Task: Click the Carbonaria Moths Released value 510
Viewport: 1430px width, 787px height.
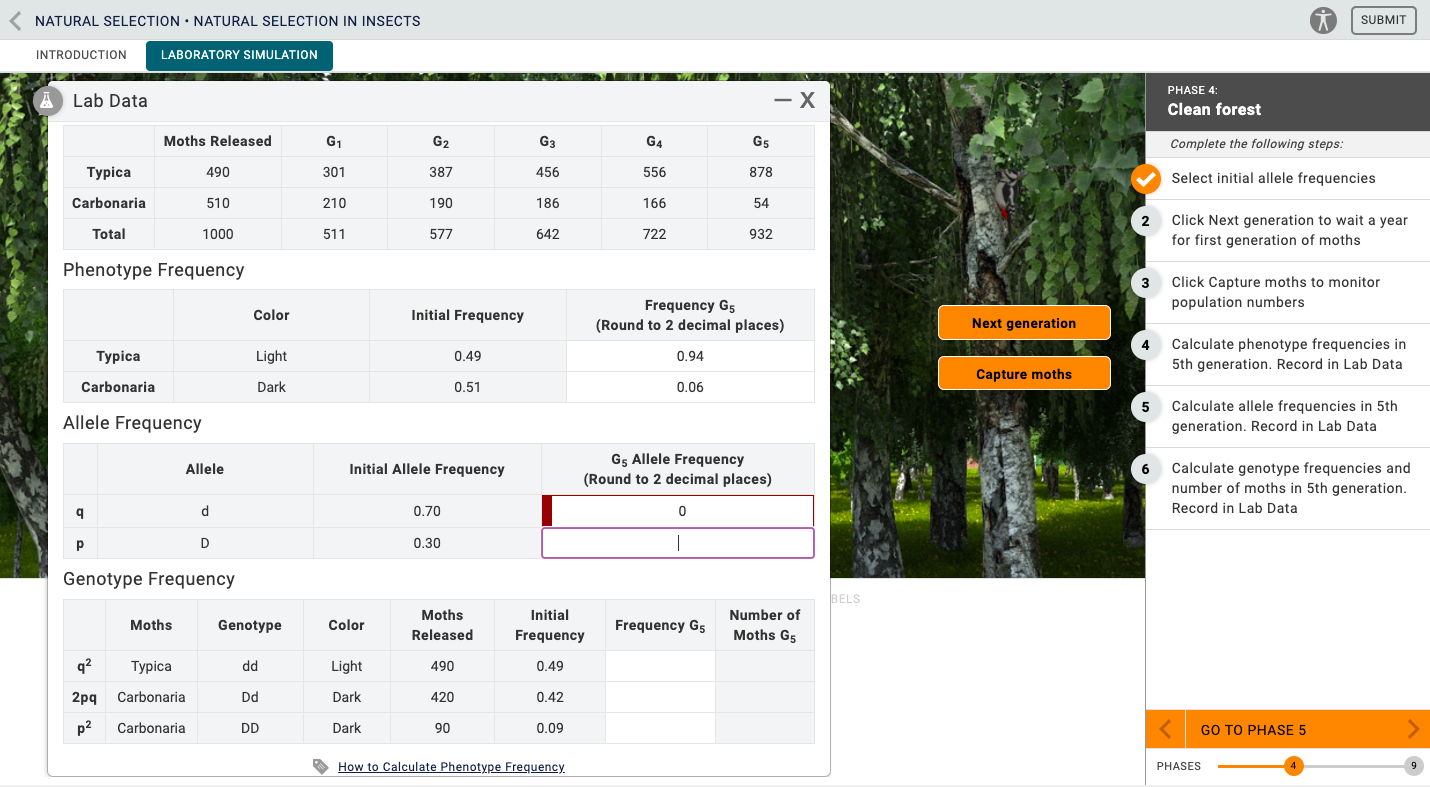Action: [218, 203]
